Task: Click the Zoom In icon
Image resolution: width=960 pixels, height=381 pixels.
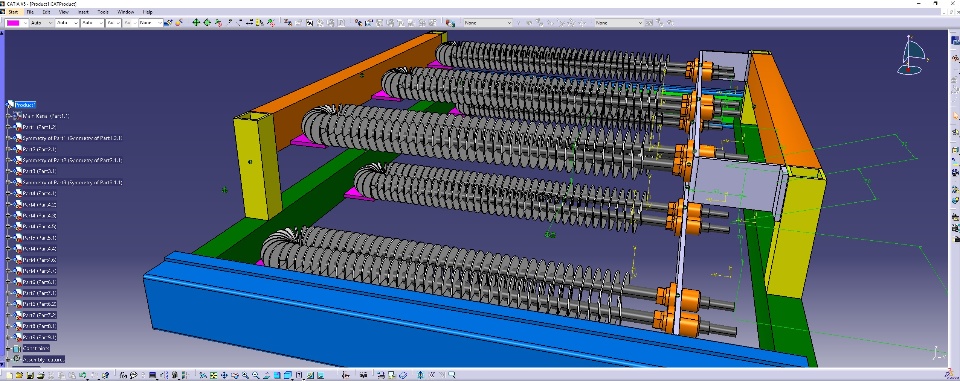Action: pyautogui.click(x=245, y=375)
